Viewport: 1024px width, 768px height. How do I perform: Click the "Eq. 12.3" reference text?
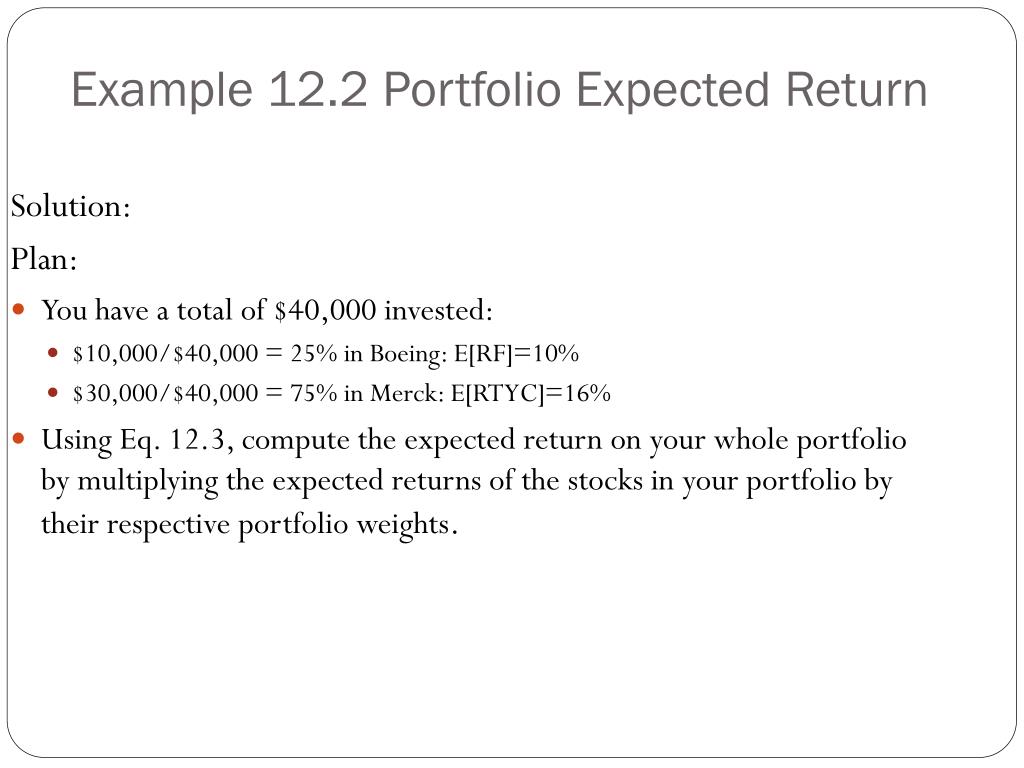(x=173, y=441)
